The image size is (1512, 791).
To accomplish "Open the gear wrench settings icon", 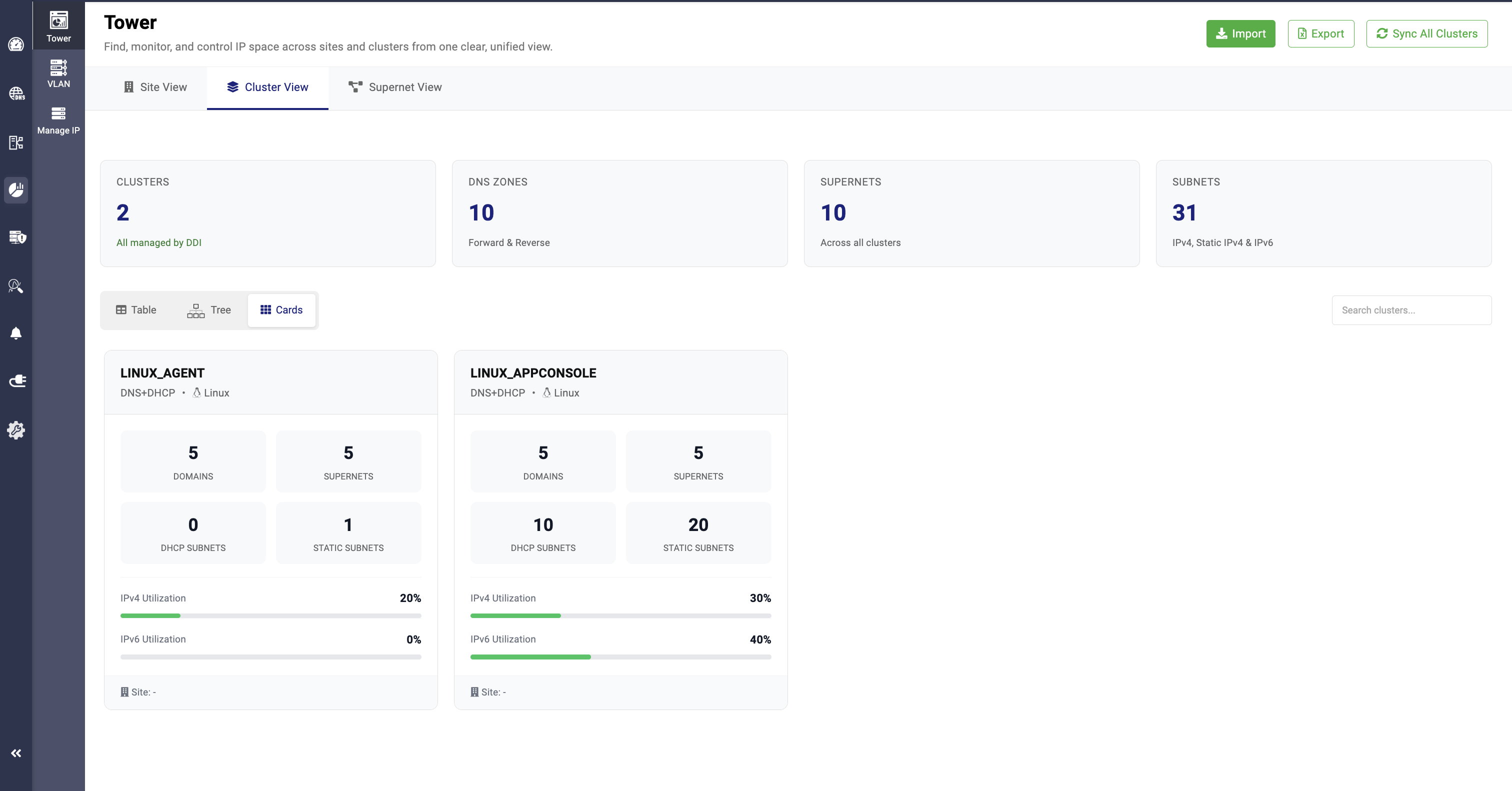I will [x=16, y=430].
